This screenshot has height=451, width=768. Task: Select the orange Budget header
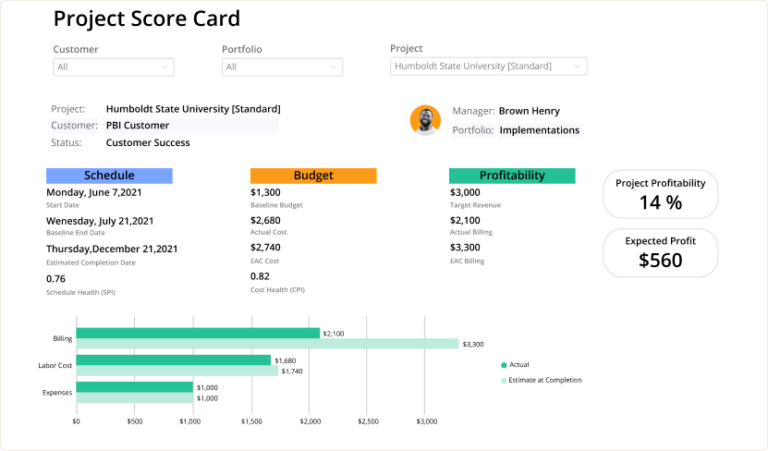pos(313,176)
